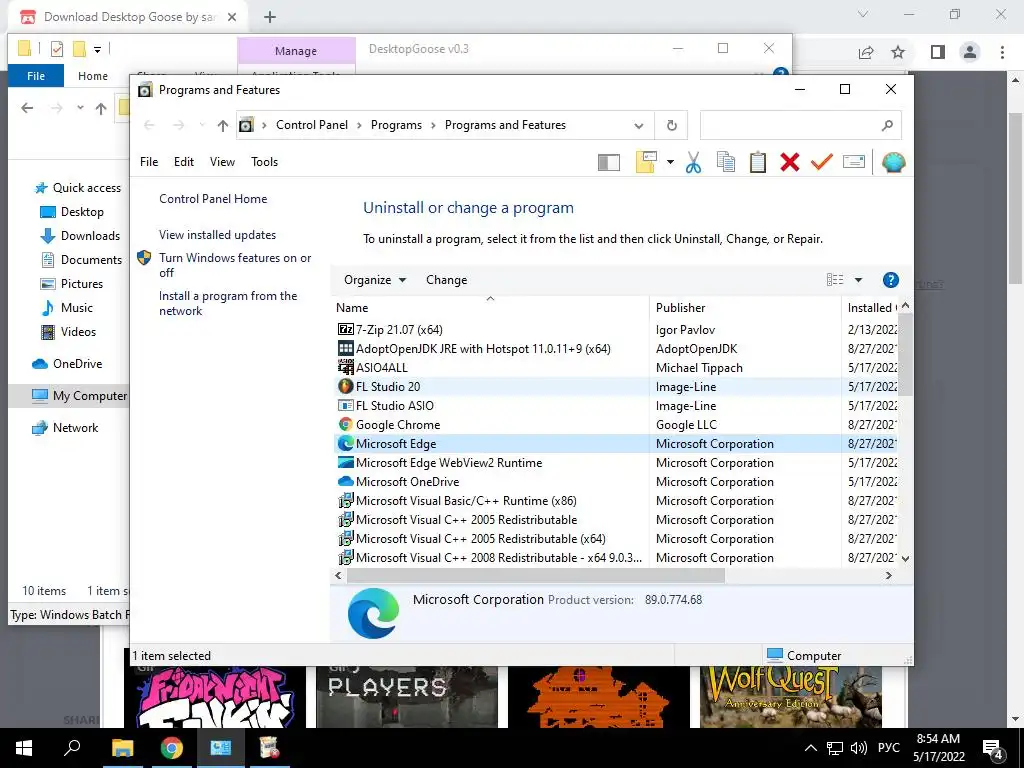Image resolution: width=1024 pixels, height=768 pixels.
Task: Show hidden tray icons chevron
Action: click(x=810, y=748)
